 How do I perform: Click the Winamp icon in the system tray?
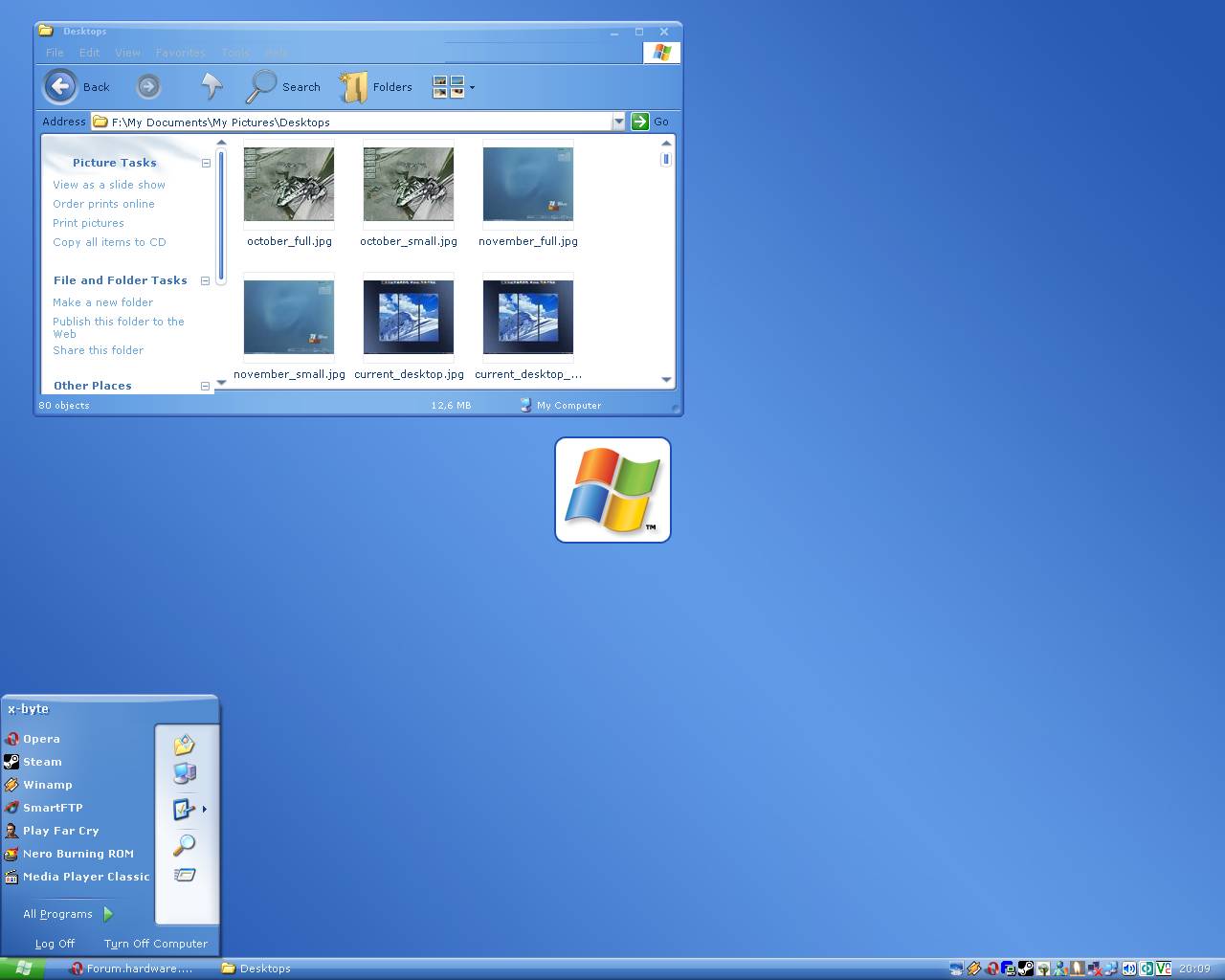974,969
